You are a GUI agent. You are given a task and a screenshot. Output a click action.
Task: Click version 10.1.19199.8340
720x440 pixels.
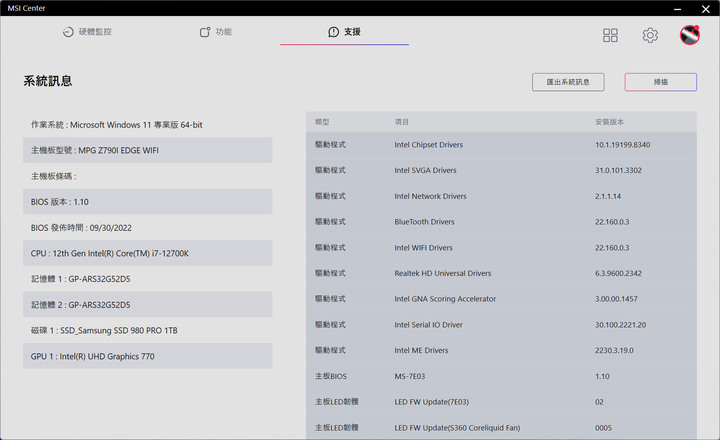click(622, 145)
